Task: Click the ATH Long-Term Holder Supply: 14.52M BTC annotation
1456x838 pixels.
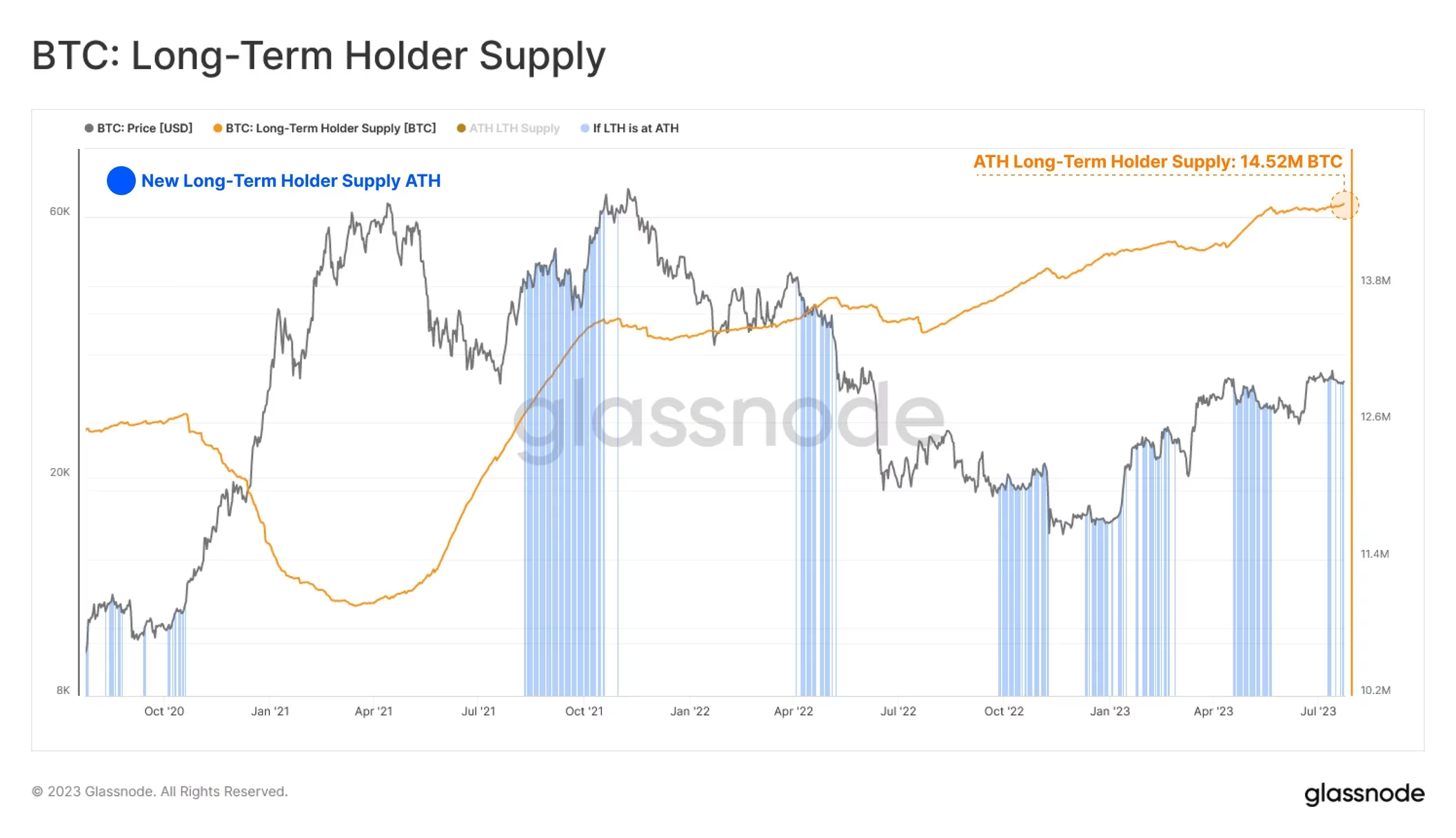Action: [x=1157, y=162]
